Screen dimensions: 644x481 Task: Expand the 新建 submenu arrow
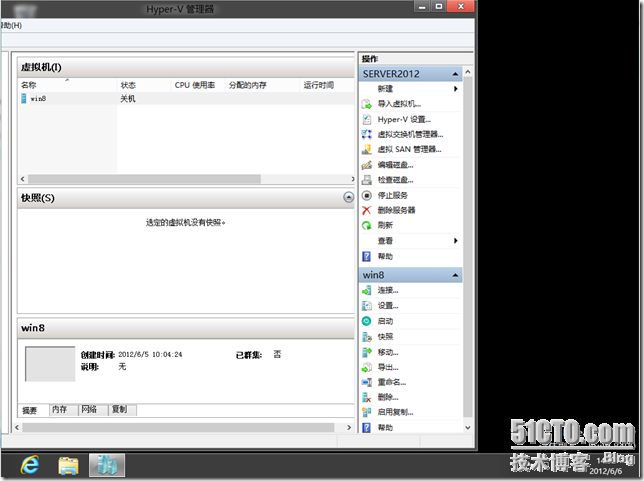[x=456, y=89]
